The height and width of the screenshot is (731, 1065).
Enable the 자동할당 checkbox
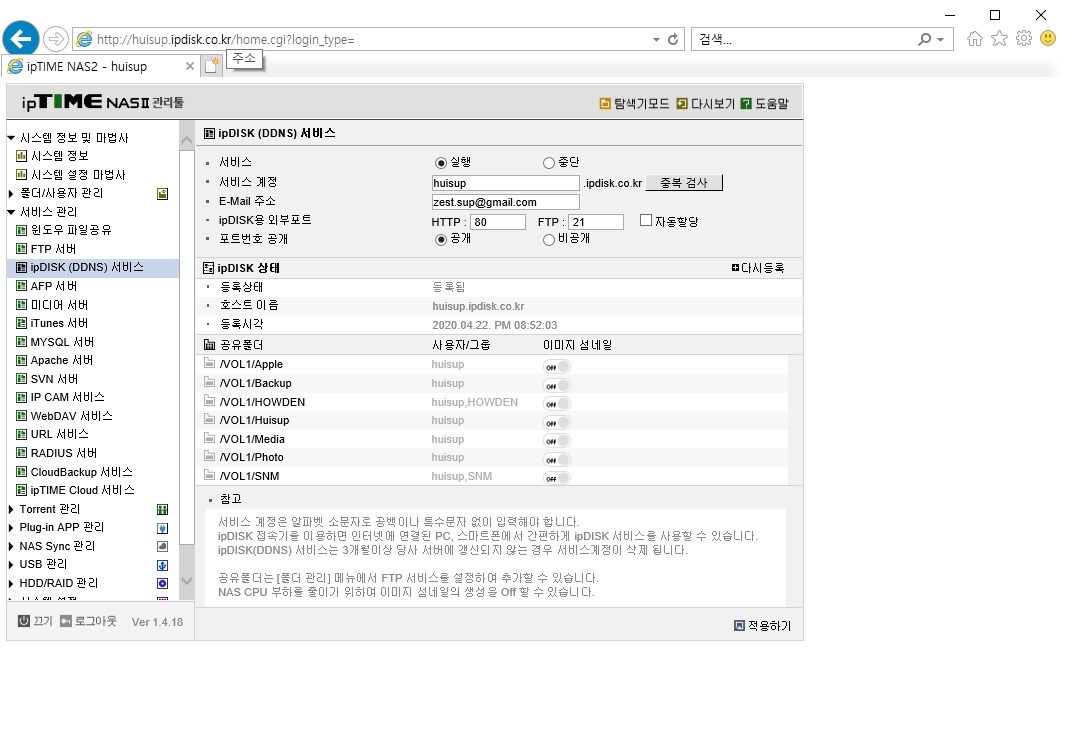point(646,220)
